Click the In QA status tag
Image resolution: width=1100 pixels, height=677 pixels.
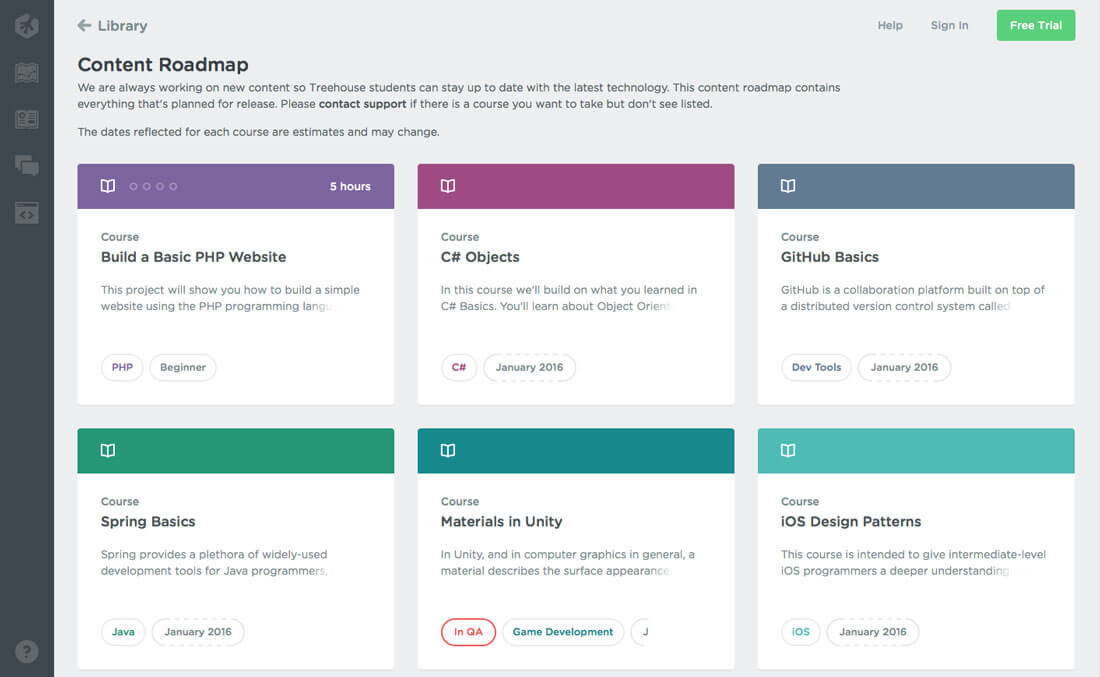[x=468, y=631]
